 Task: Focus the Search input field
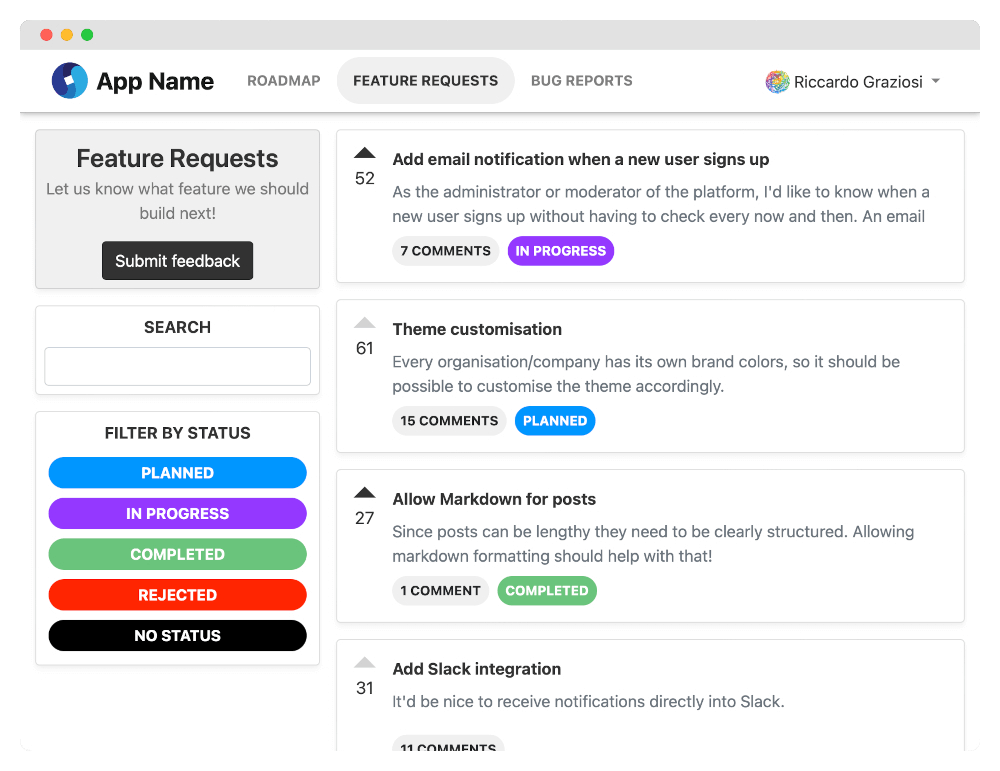[177, 366]
